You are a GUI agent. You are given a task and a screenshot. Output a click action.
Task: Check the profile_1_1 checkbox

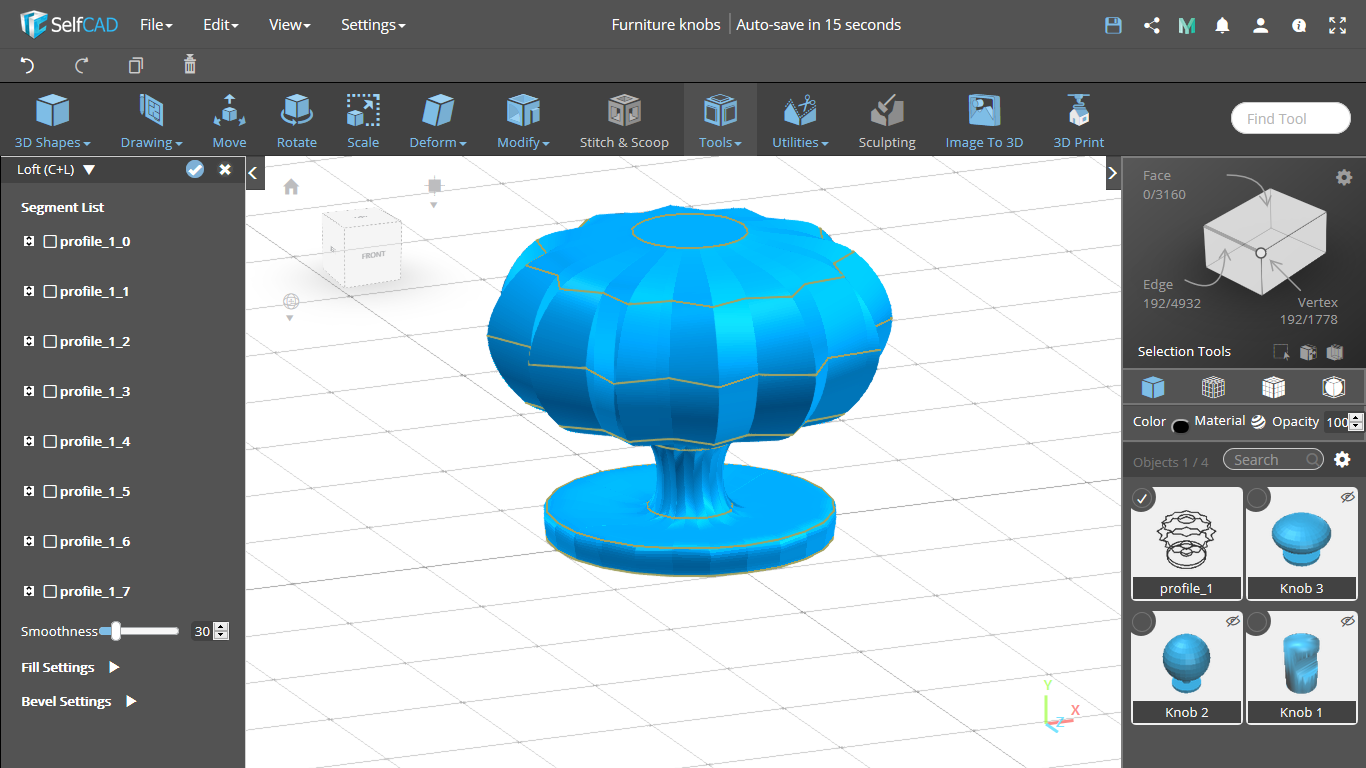50,291
